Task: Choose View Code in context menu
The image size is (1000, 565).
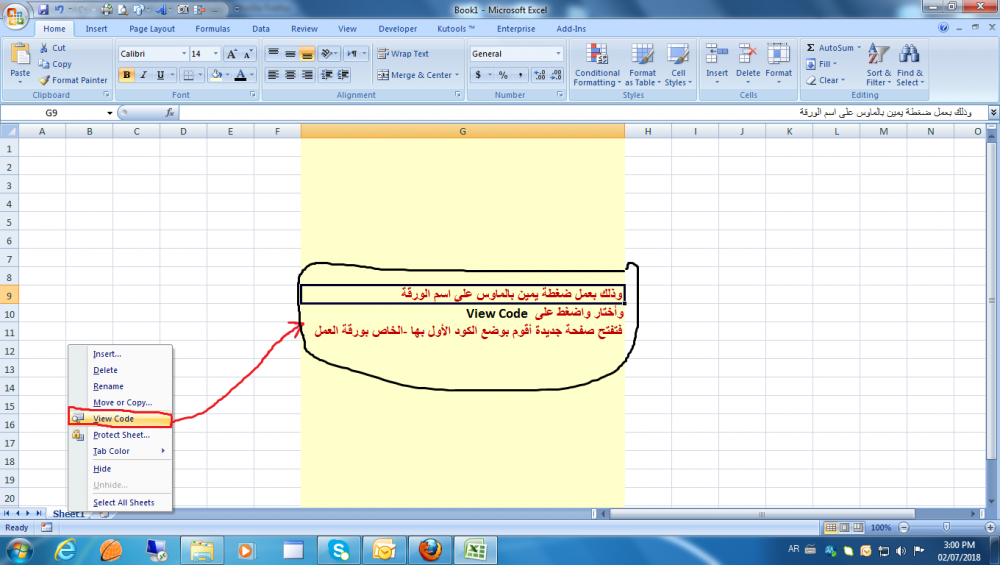Action: [x=120, y=419]
